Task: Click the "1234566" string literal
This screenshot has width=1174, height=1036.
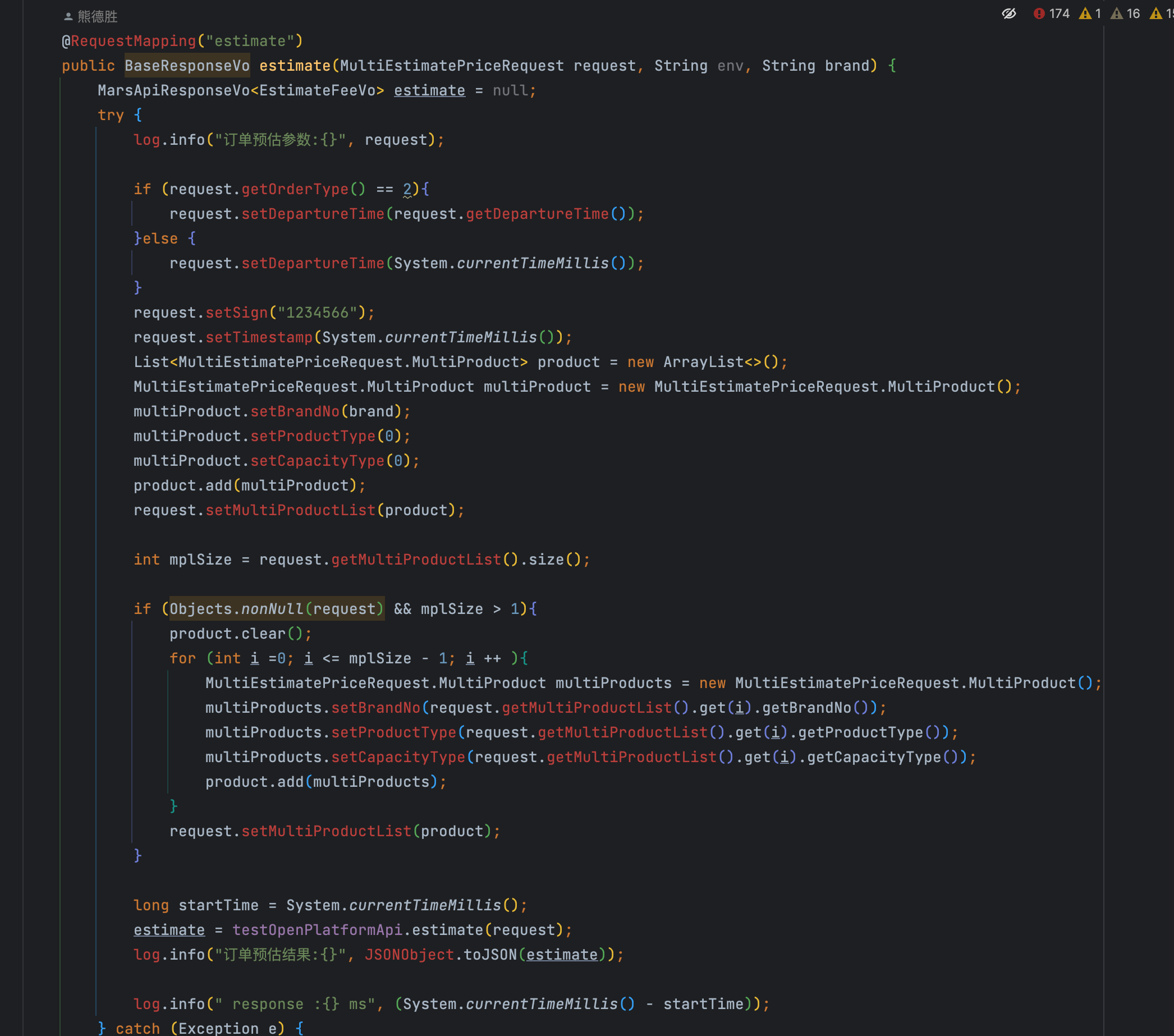Action: [318, 313]
